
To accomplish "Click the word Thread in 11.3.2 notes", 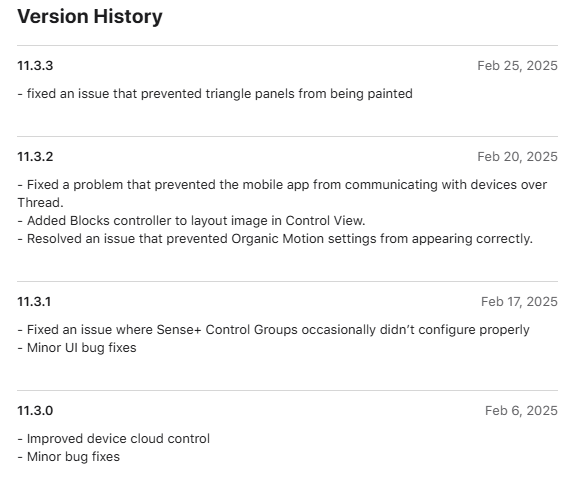I will pos(40,203).
